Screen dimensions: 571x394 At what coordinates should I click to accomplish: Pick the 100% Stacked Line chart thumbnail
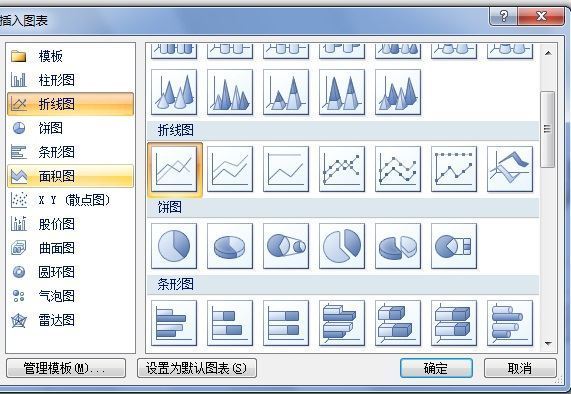pos(286,169)
